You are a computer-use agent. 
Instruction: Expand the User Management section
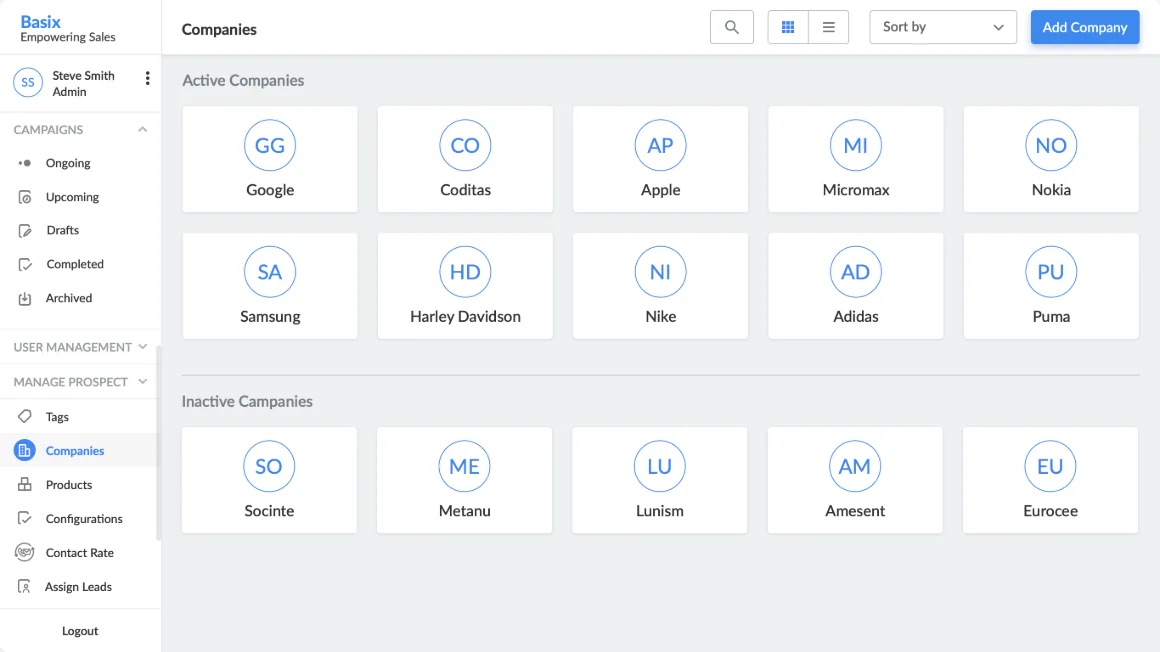click(x=143, y=346)
